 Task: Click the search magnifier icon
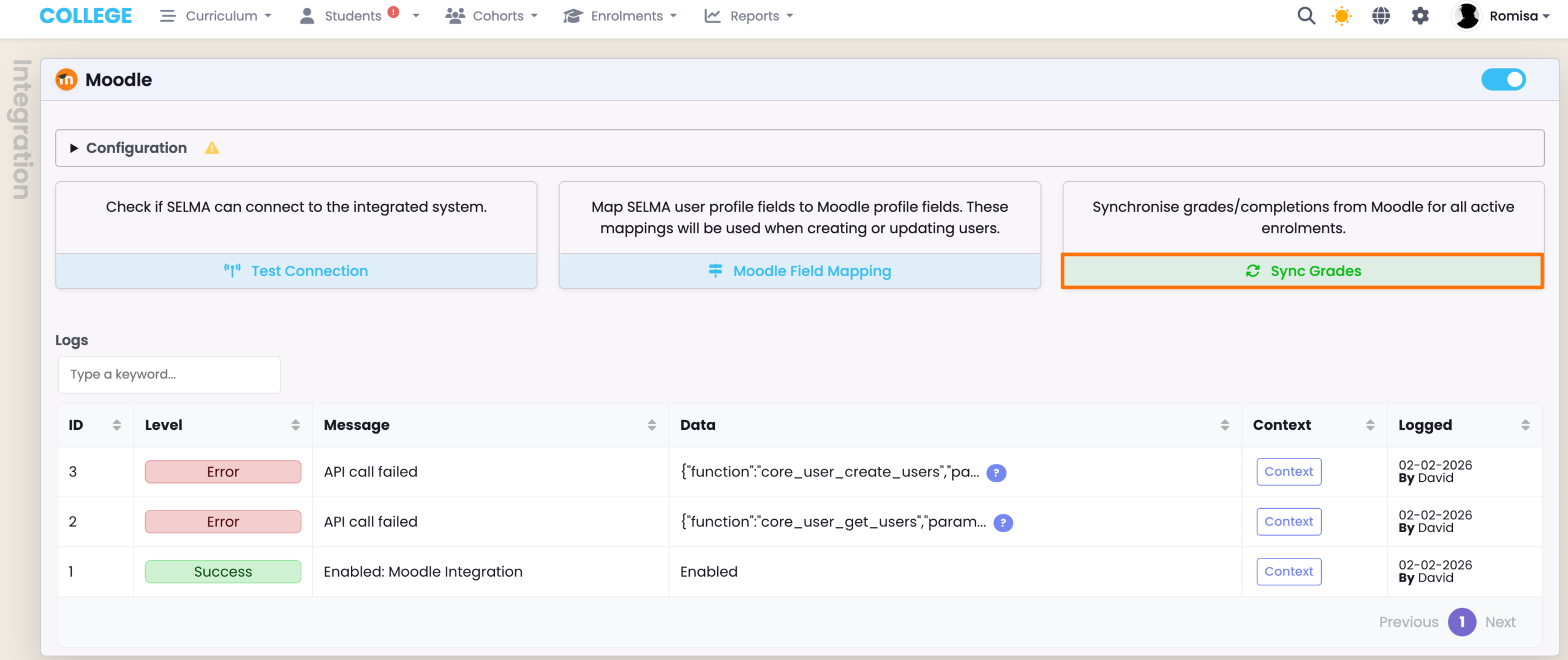click(x=1306, y=16)
